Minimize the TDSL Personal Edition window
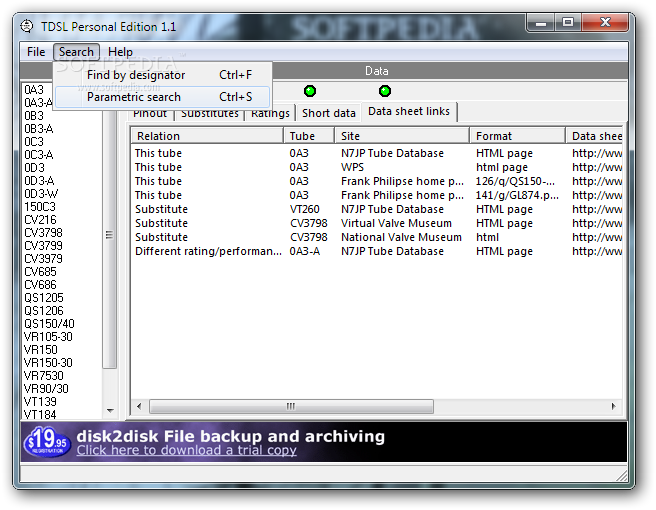The width and height of the screenshot is (656, 510). point(541,22)
